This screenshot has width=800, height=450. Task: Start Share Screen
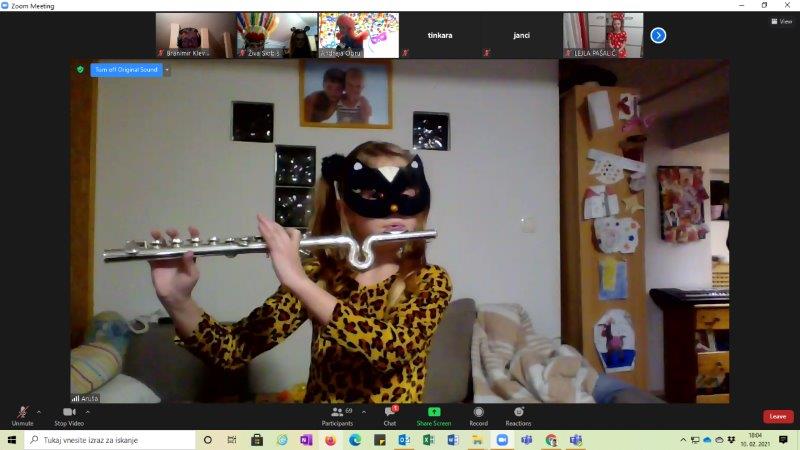tap(434, 416)
